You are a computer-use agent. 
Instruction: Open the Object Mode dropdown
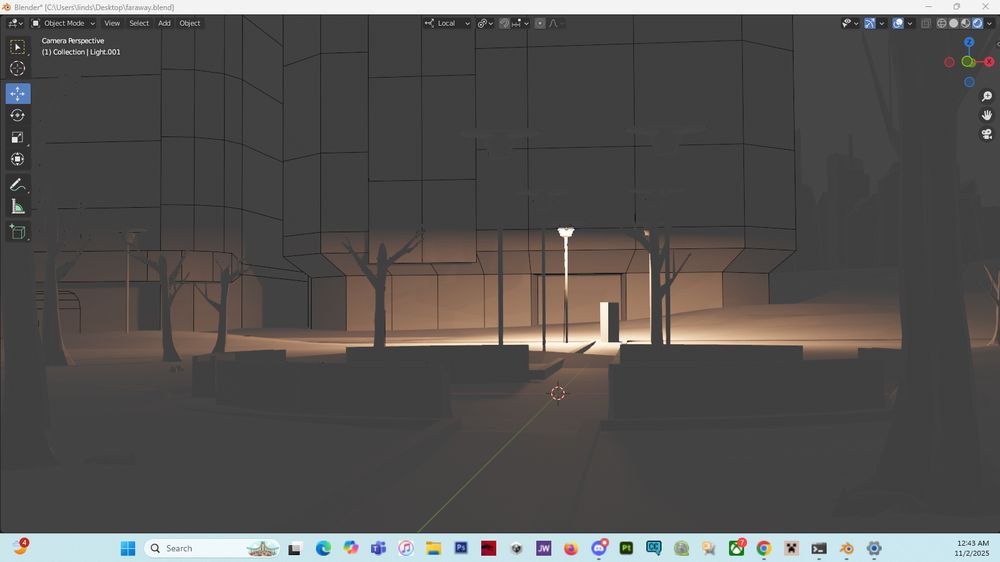(63, 23)
